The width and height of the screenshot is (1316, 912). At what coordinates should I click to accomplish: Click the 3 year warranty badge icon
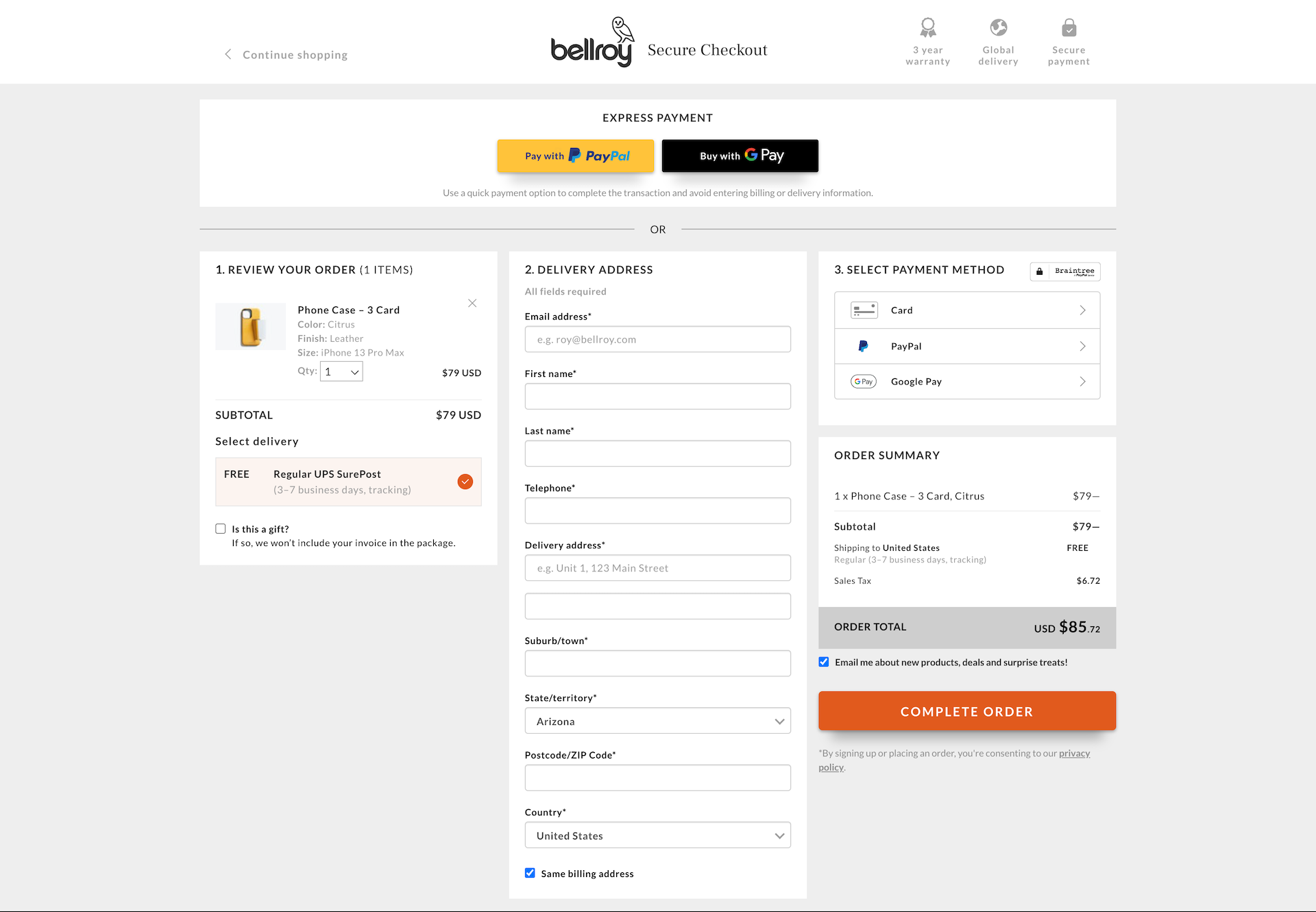click(927, 27)
